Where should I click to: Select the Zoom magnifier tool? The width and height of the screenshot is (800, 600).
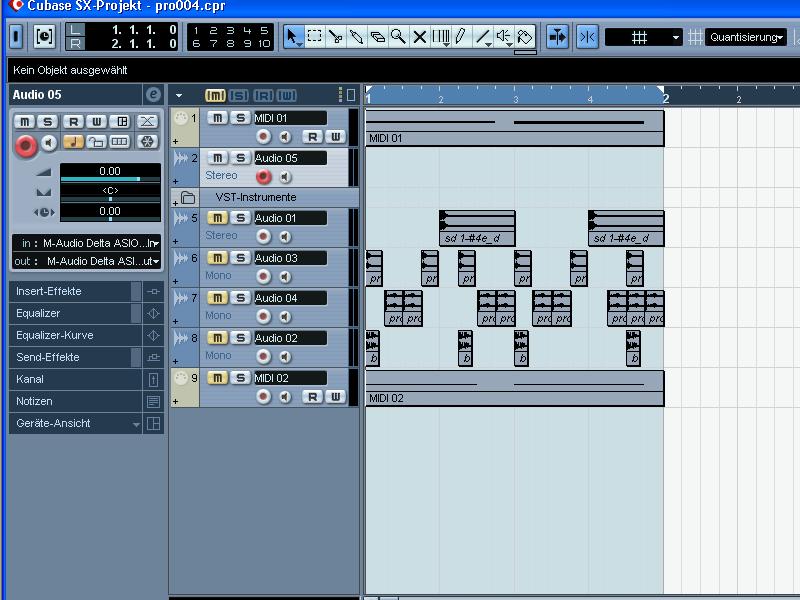click(x=398, y=37)
